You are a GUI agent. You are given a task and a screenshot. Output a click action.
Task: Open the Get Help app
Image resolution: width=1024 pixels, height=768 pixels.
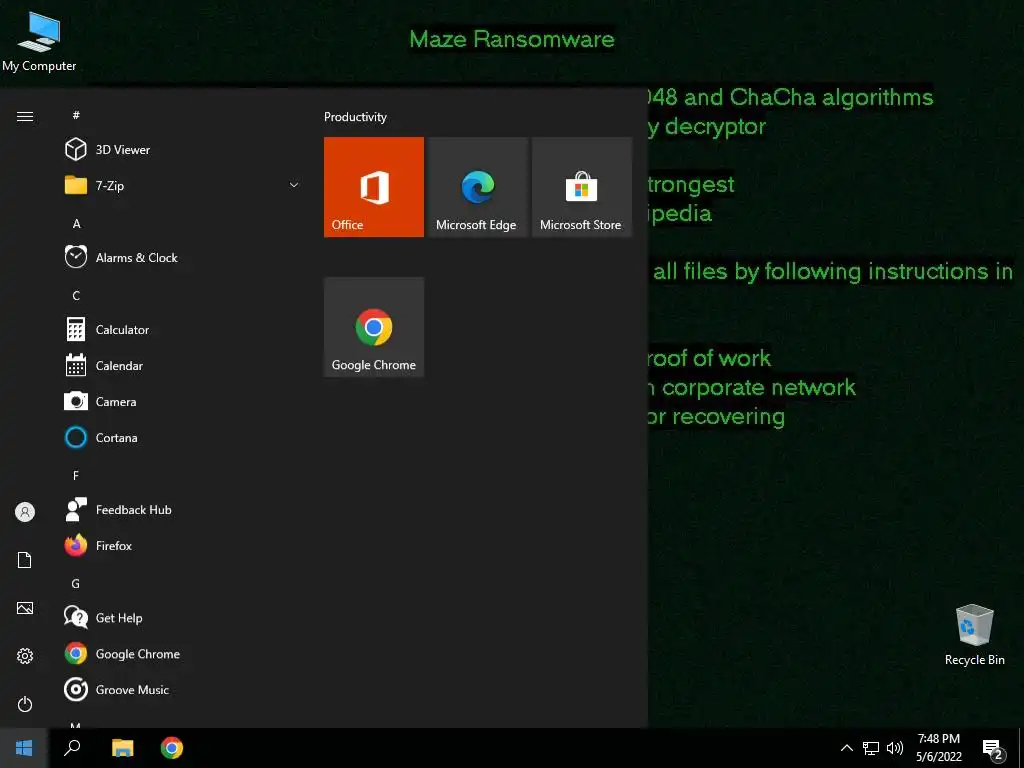pos(182,617)
